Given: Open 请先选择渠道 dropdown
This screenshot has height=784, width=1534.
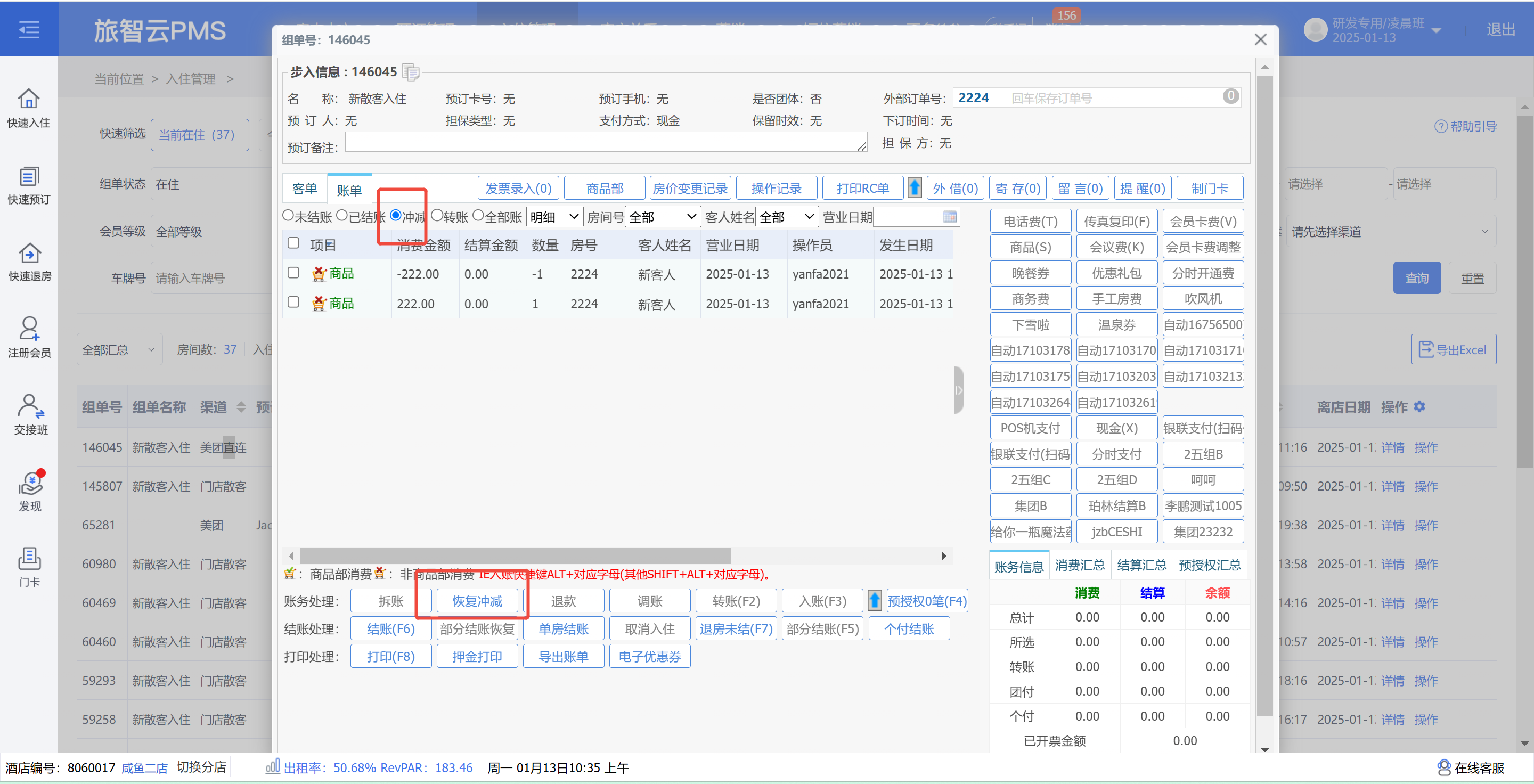Looking at the screenshot, I should pyautogui.click(x=1391, y=232).
